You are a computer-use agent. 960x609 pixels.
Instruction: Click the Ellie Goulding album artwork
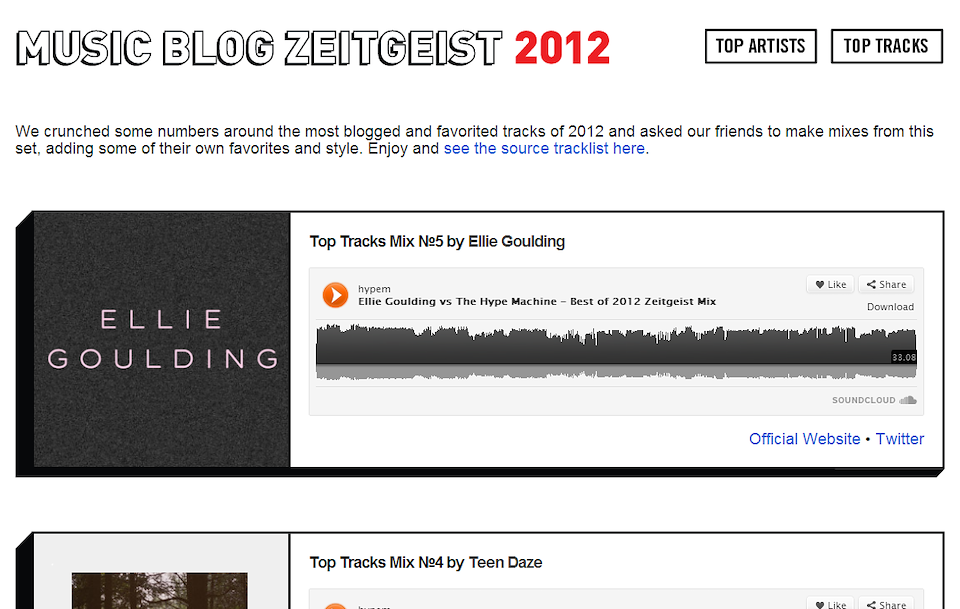pyautogui.click(x=162, y=340)
